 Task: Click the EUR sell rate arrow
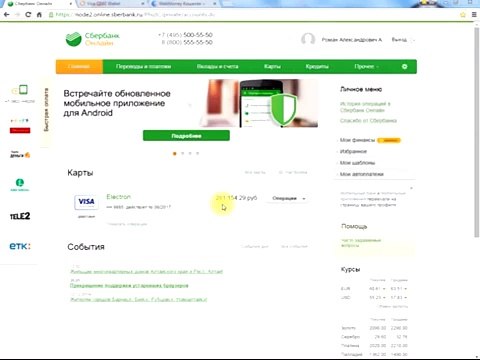pos(406,289)
